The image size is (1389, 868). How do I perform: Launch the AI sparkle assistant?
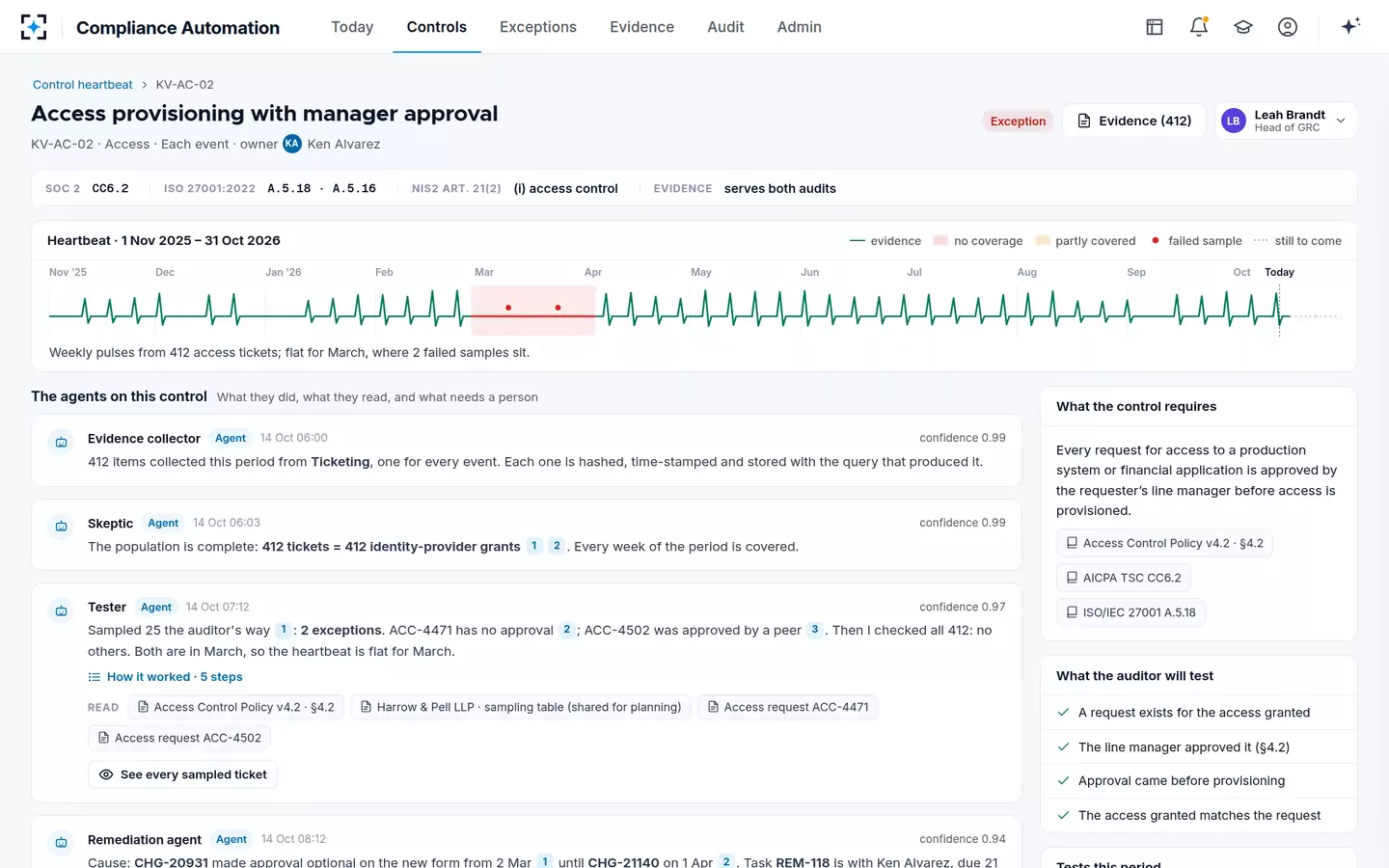[x=1350, y=26]
